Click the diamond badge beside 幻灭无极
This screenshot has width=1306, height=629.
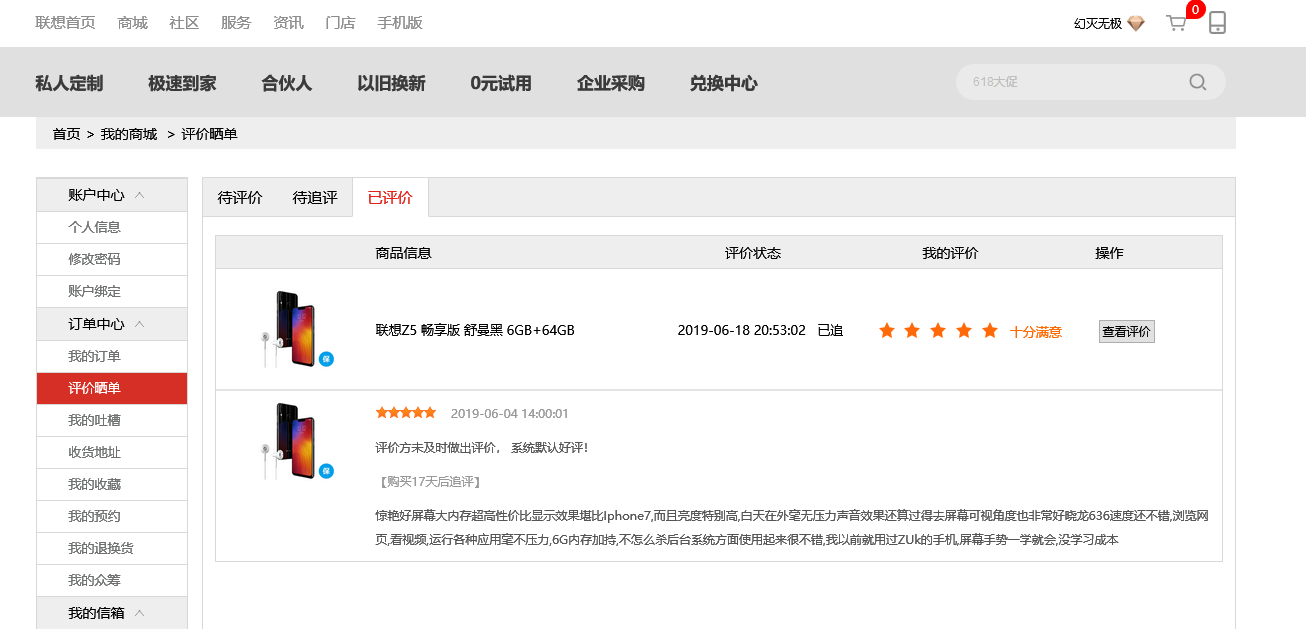(x=1135, y=23)
